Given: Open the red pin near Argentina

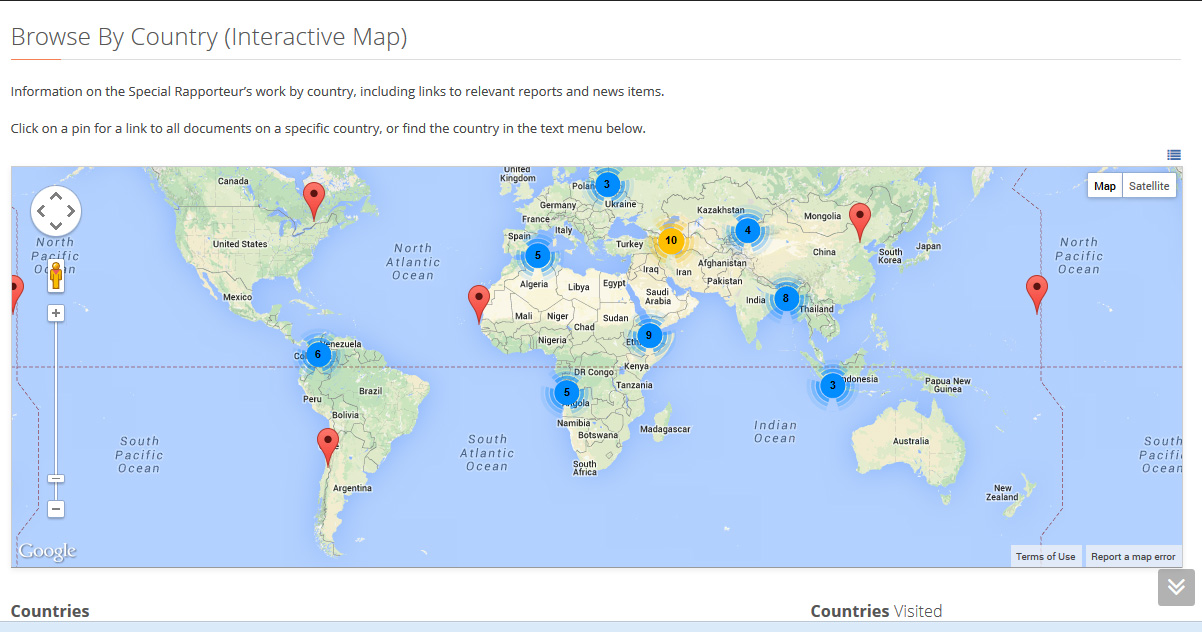Looking at the screenshot, I should 328,446.
